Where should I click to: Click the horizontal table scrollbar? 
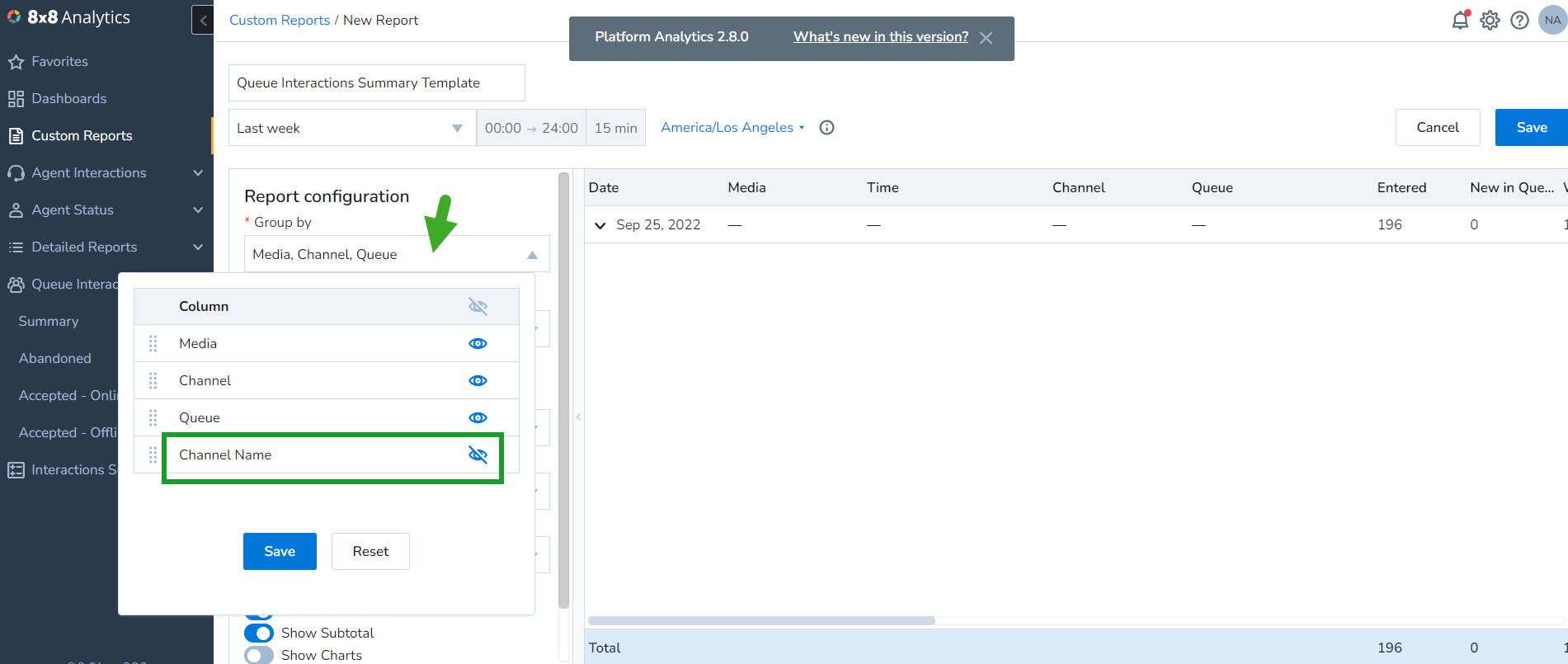pos(761,620)
